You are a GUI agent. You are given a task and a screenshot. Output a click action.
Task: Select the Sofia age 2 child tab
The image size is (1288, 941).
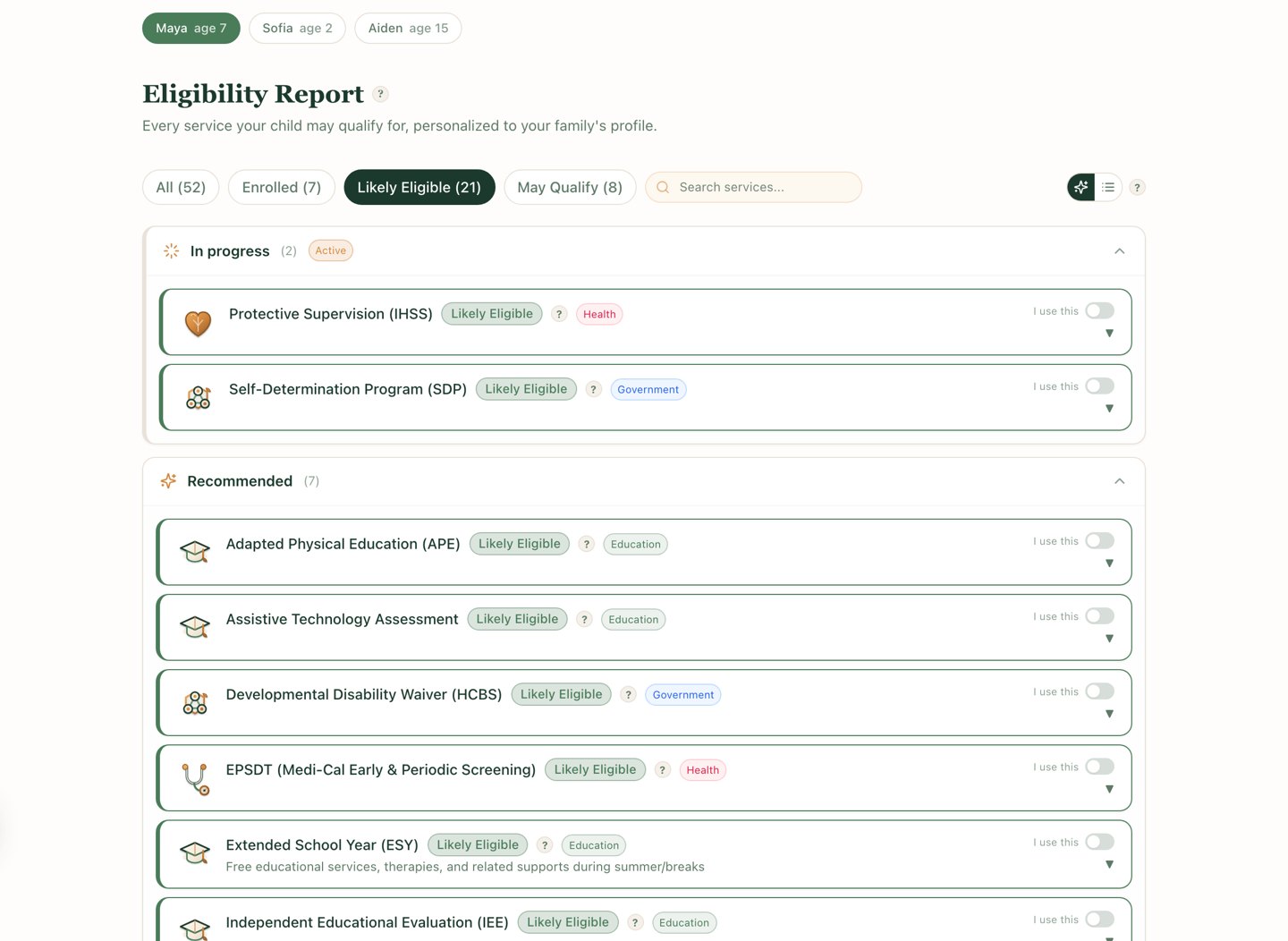(297, 29)
